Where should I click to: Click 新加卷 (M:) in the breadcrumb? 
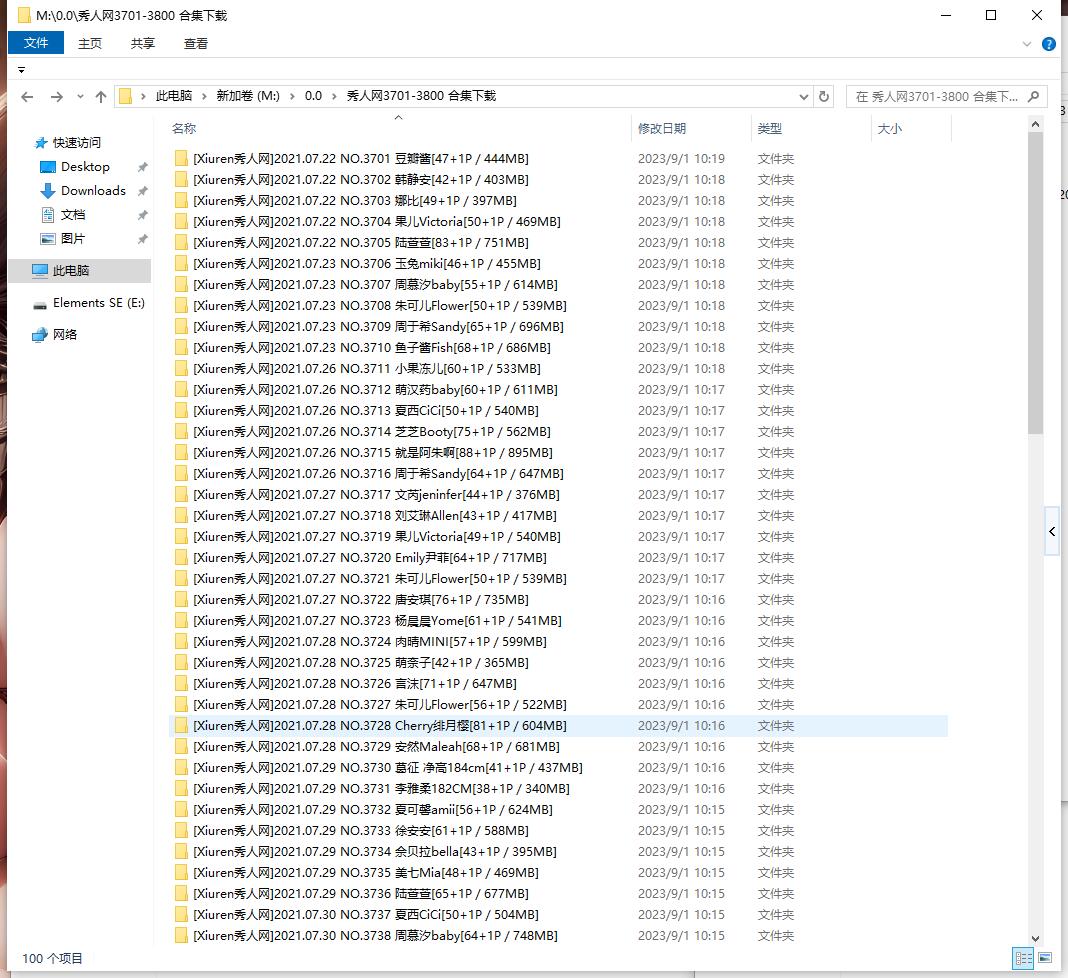(x=248, y=96)
